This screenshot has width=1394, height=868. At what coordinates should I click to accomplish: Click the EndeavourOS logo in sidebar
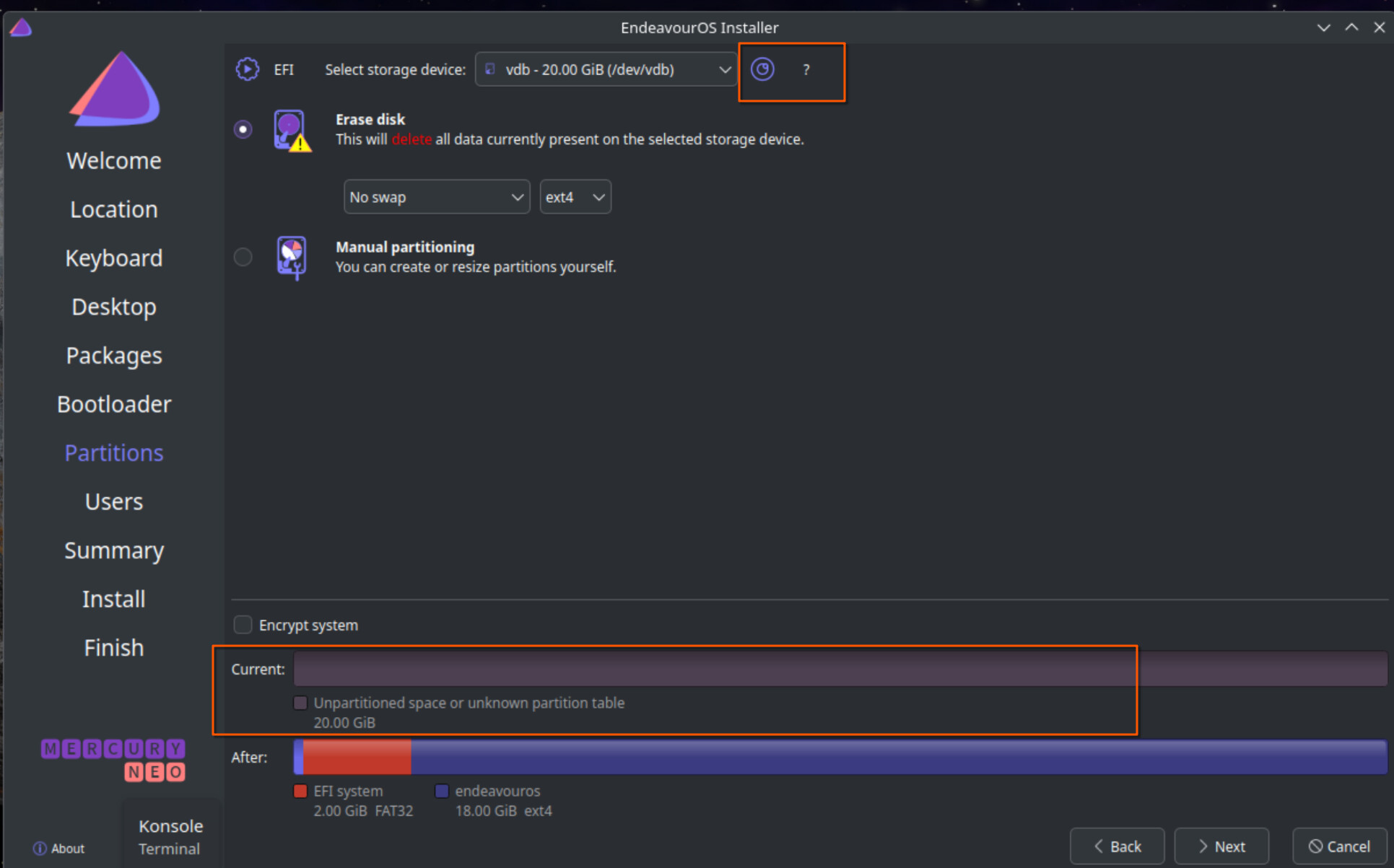tap(114, 89)
